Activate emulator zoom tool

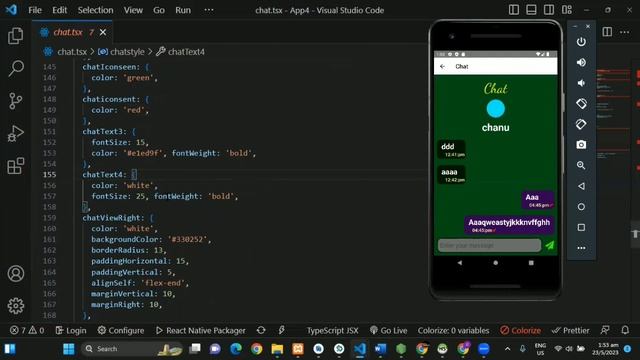tap(581, 165)
